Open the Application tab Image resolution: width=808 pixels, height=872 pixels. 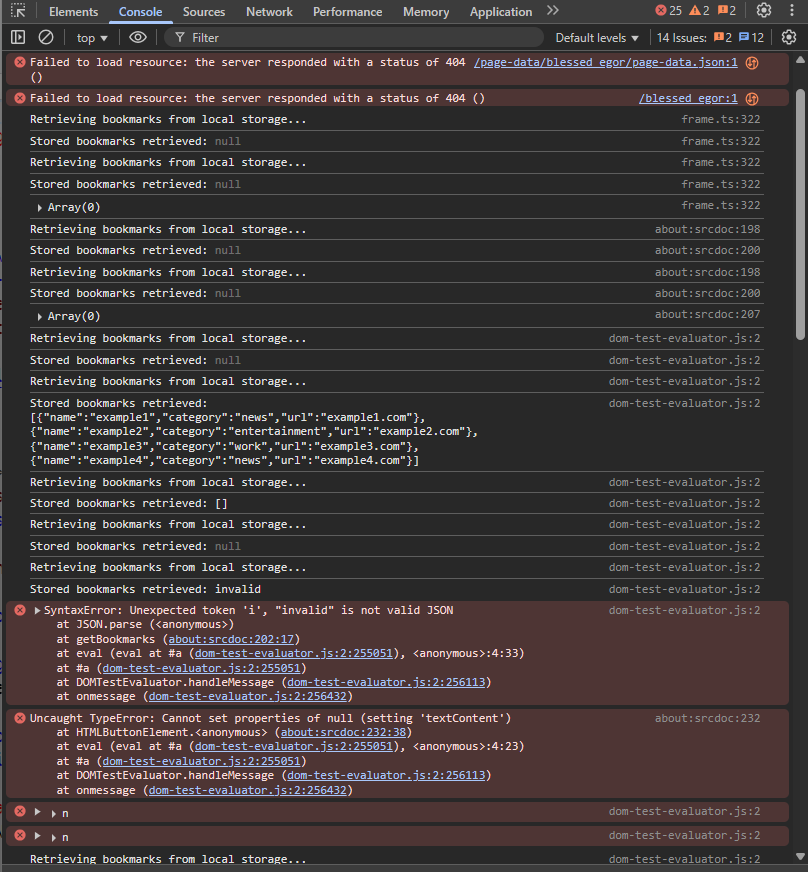(500, 12)
